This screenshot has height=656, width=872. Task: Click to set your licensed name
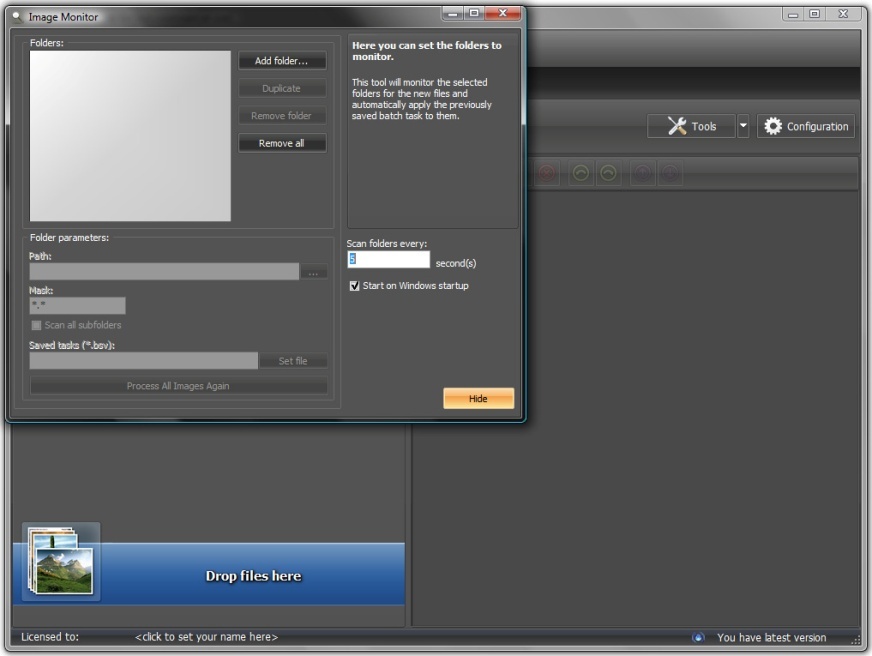point(206,637)
